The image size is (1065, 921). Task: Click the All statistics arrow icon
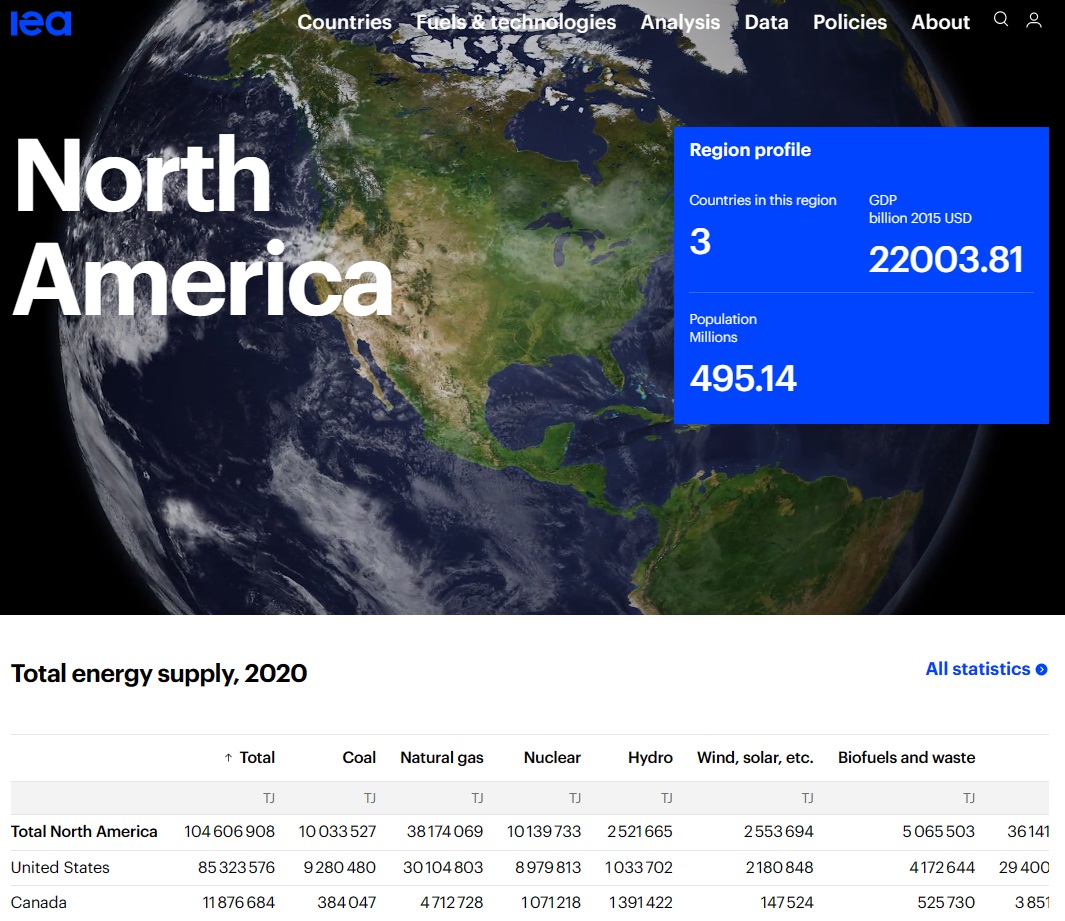(1041, 670)
